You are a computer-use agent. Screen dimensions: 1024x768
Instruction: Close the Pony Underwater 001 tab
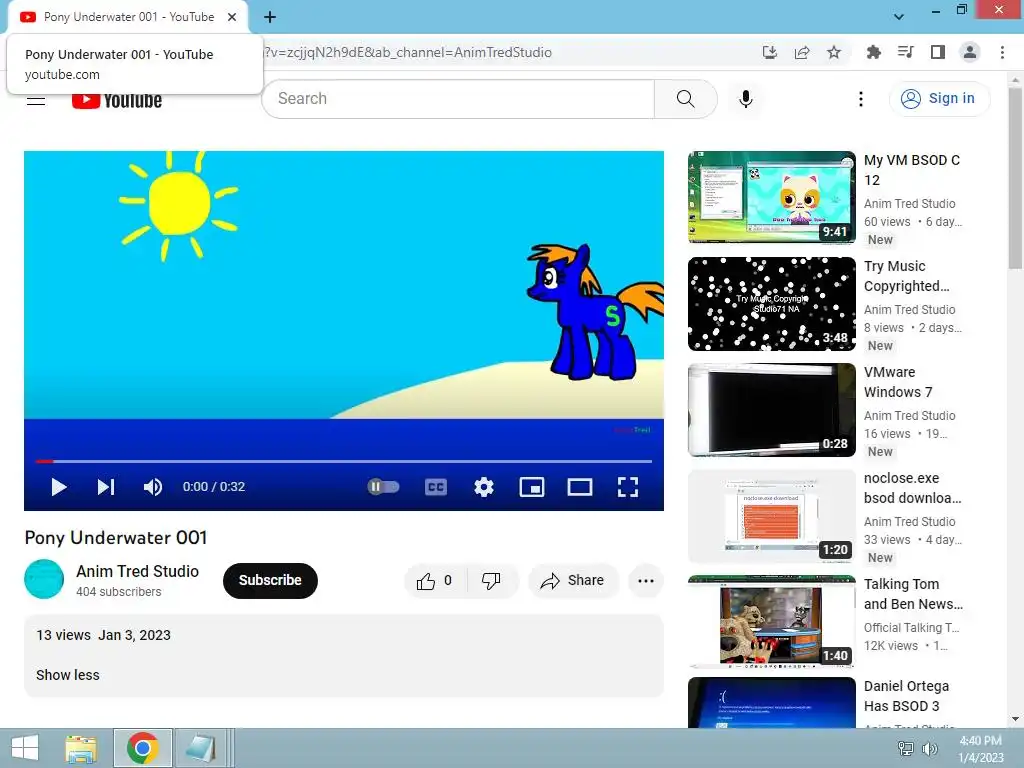[x=232, y=17]
